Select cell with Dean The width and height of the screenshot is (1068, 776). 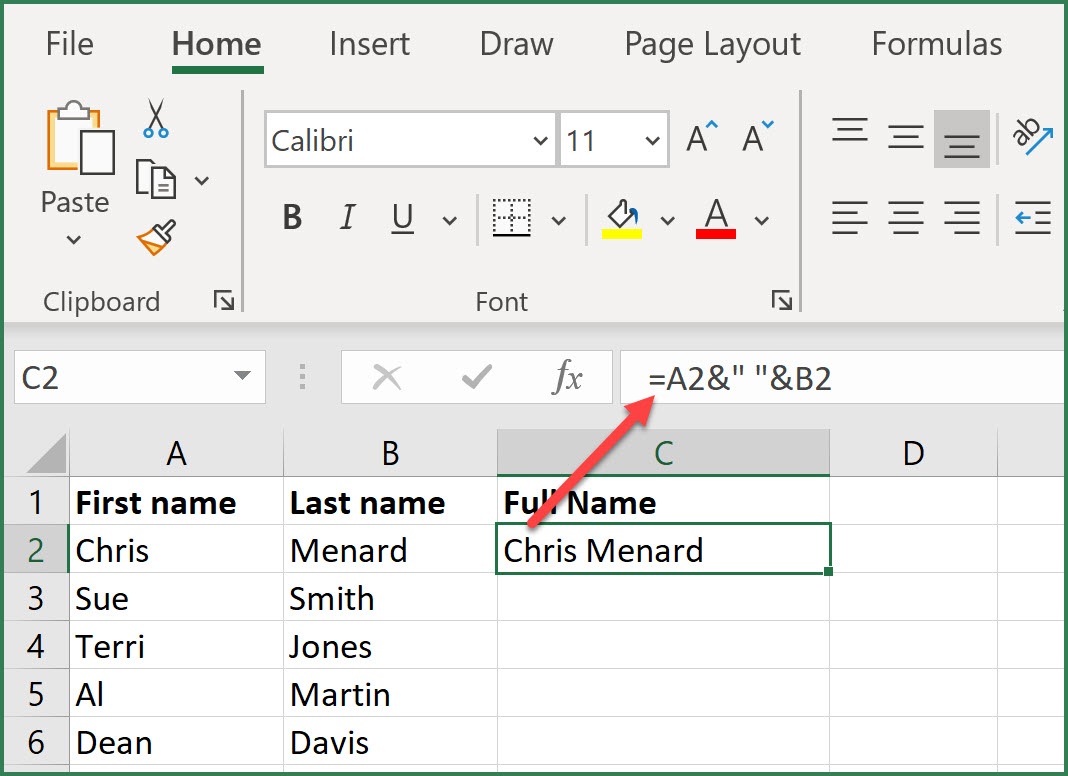pyautogui.click(x=176, y=742)
